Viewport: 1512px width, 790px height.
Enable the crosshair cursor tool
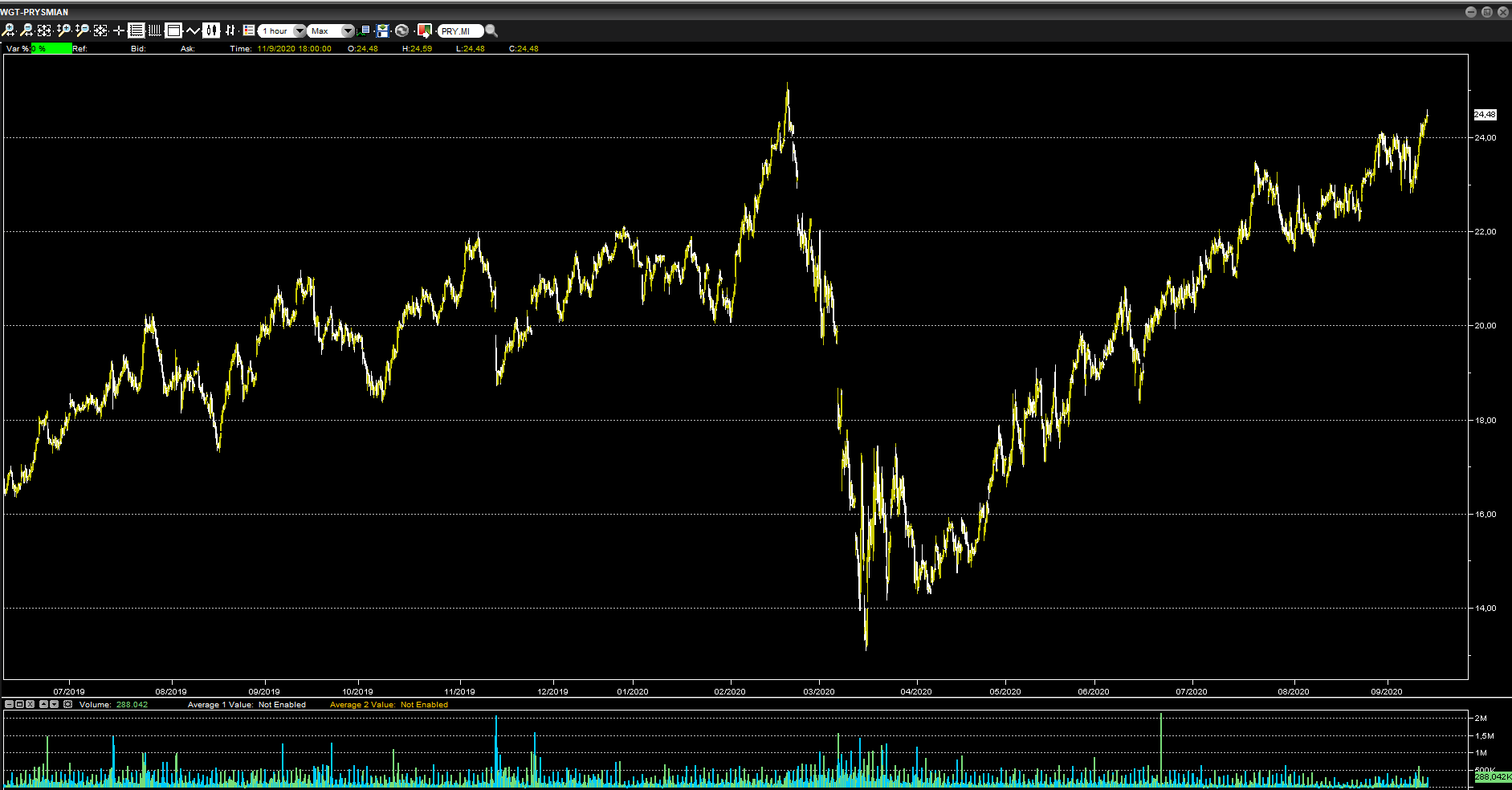pyautogui.click(x=119, y=31)
